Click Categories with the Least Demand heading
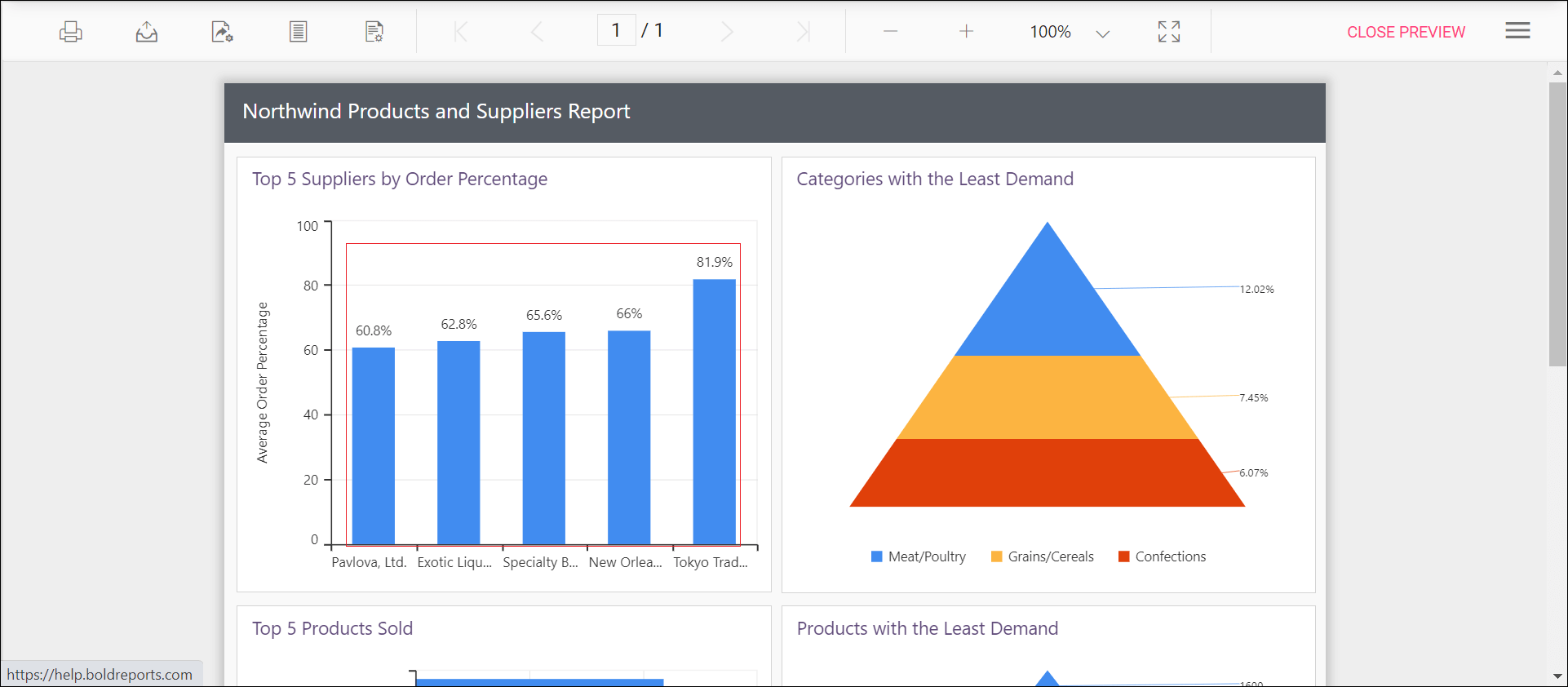This screenshot has height=687, width=1568. coord(935,180)
